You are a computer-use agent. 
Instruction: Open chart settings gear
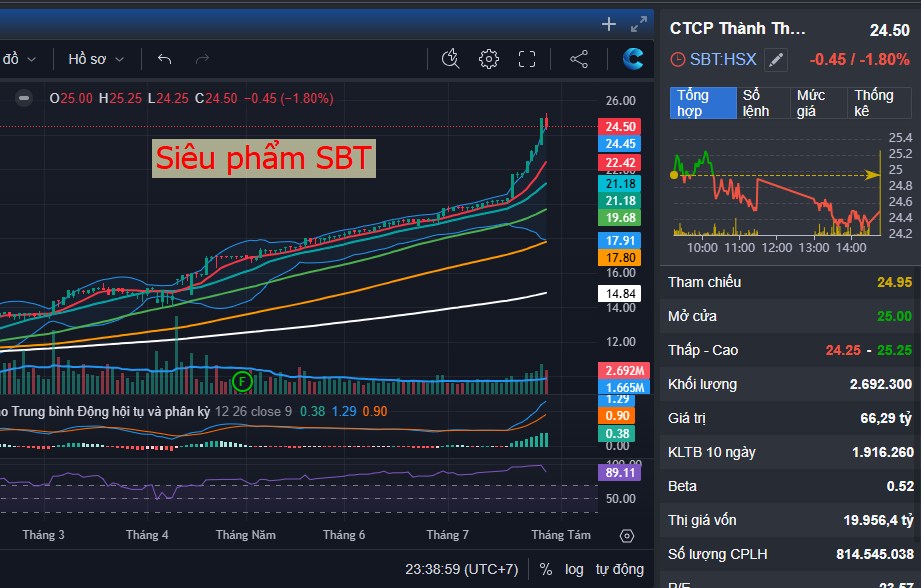coord(489,59)
